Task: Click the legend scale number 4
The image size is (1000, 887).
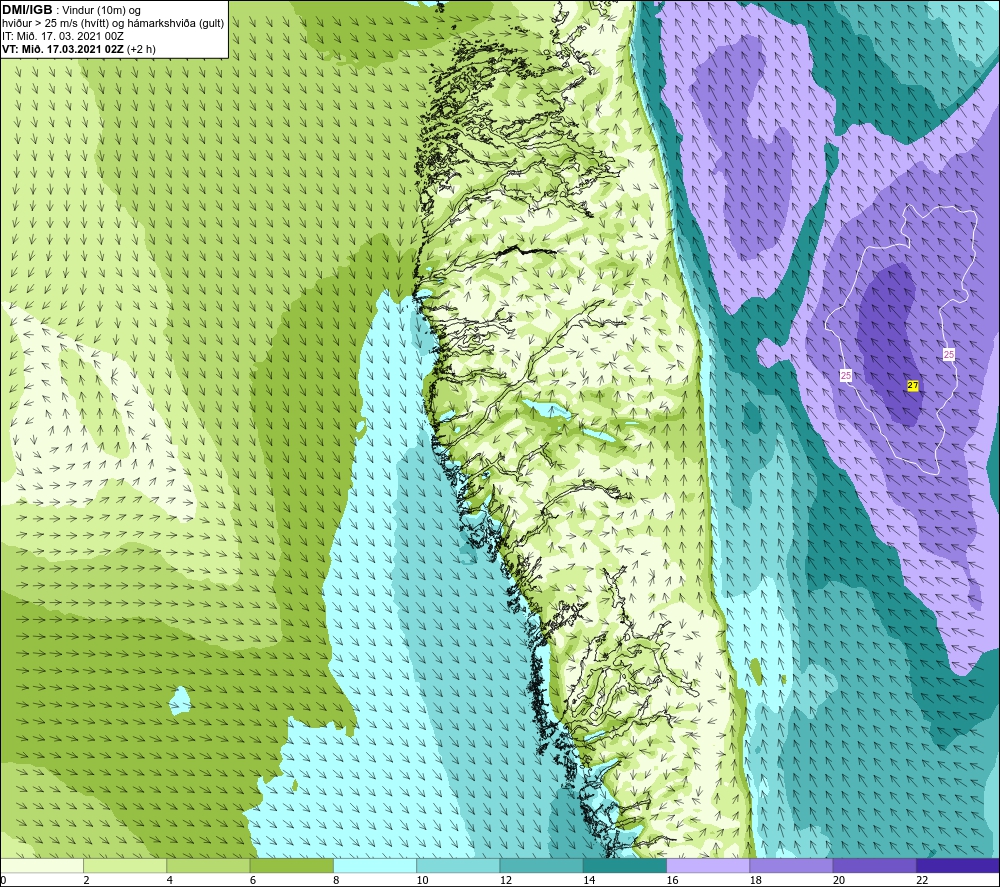Action: point(170,881)
